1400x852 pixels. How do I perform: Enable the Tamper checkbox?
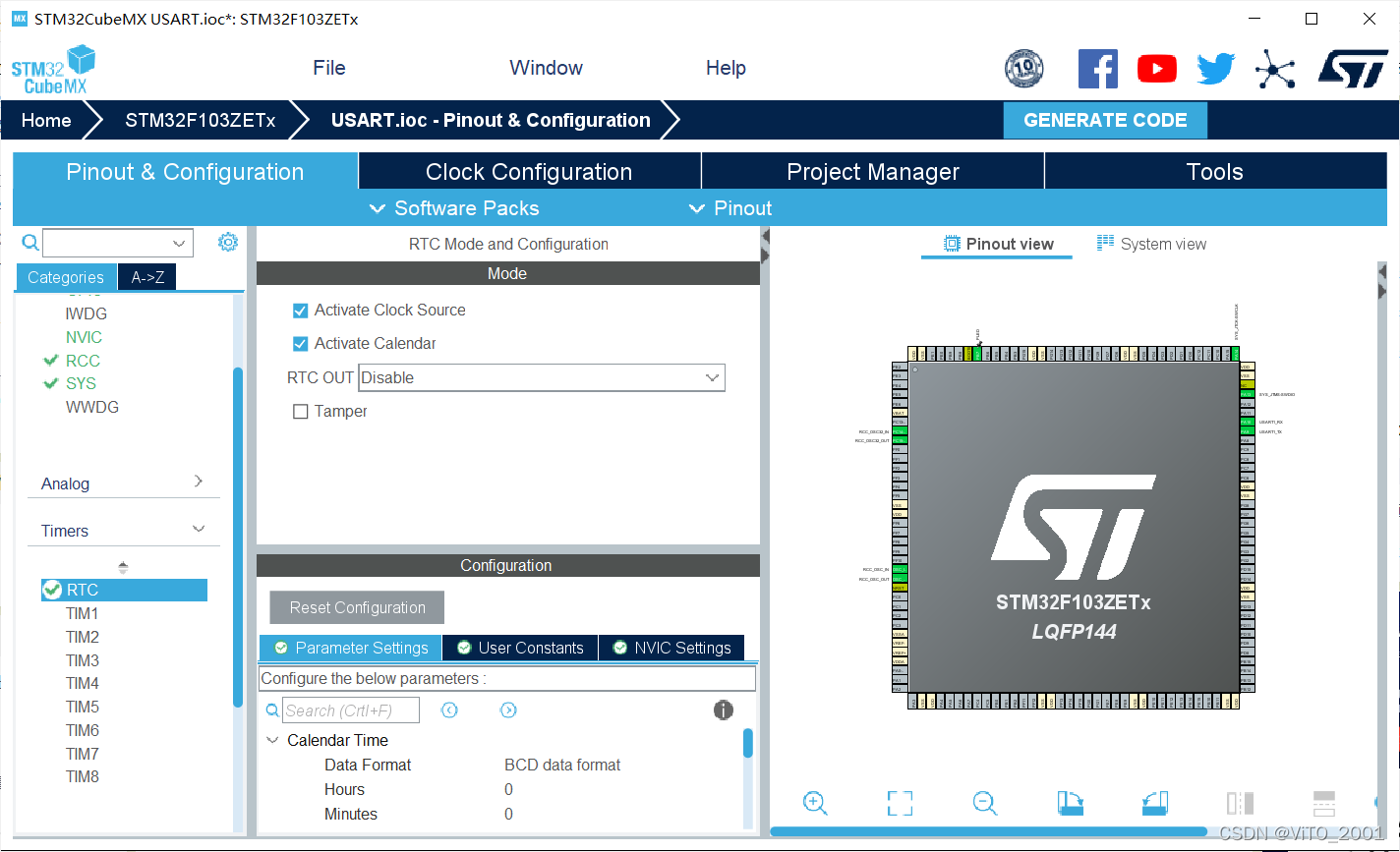tap(301, 412)
